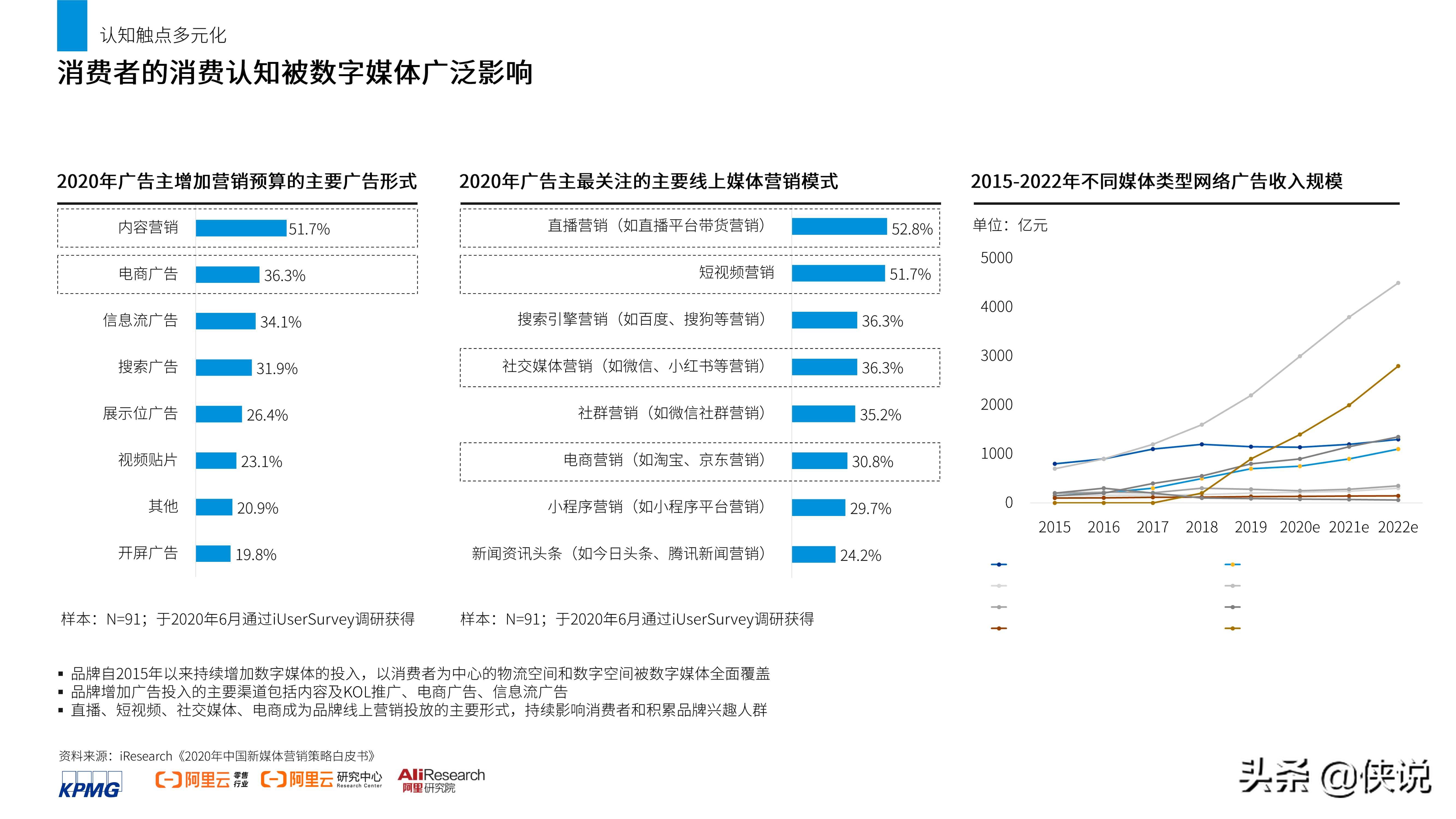The width and height of the screenshot is (1456, 819).
Task: Click the light blue legend marker with yellow dot
Action: tap(1232, 565)
